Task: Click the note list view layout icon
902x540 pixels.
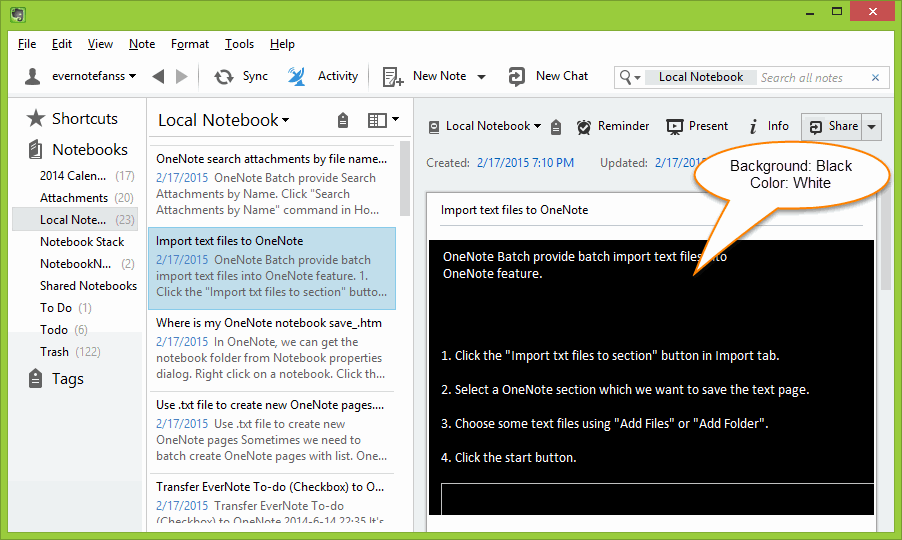Action: tap(377, 120)
